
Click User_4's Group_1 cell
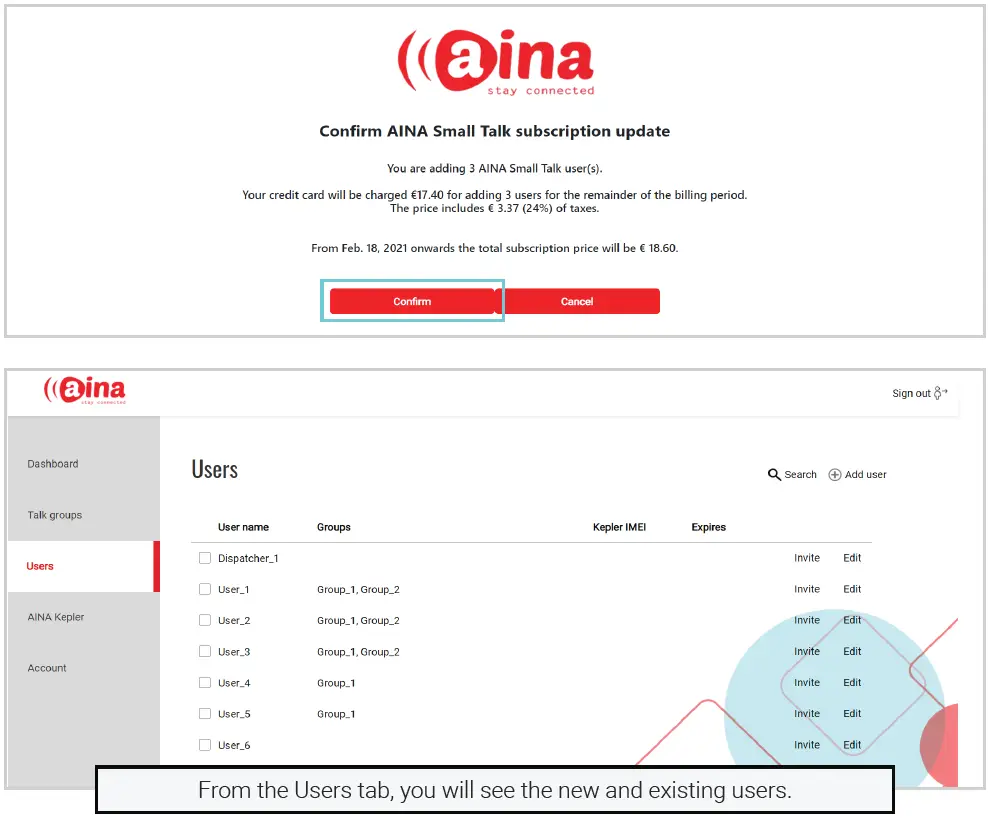click(336, 683)
